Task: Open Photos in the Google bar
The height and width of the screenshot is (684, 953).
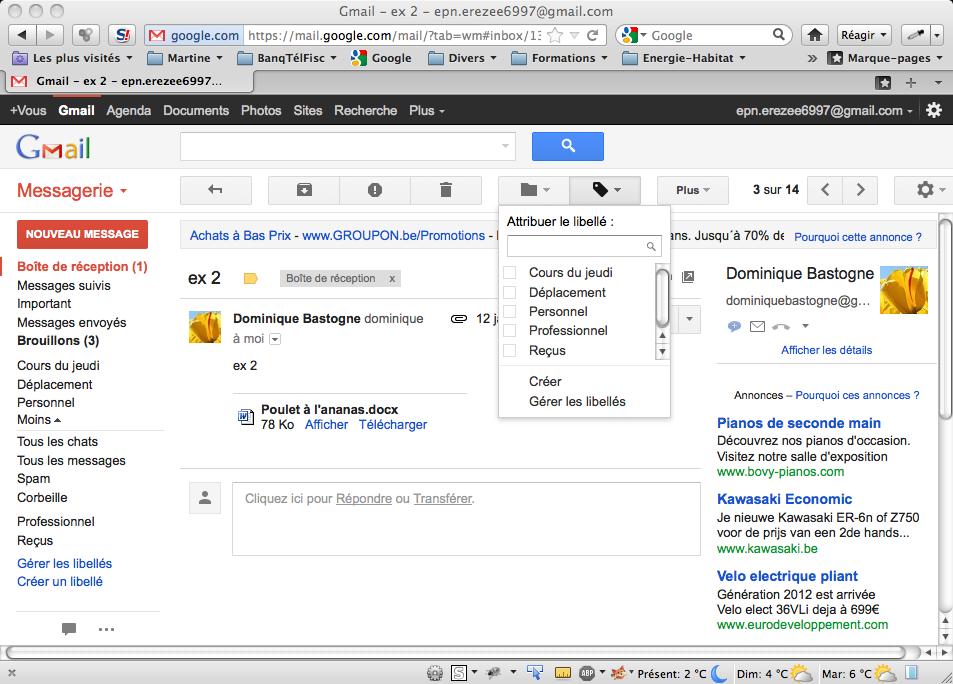Action: point(261,110)
